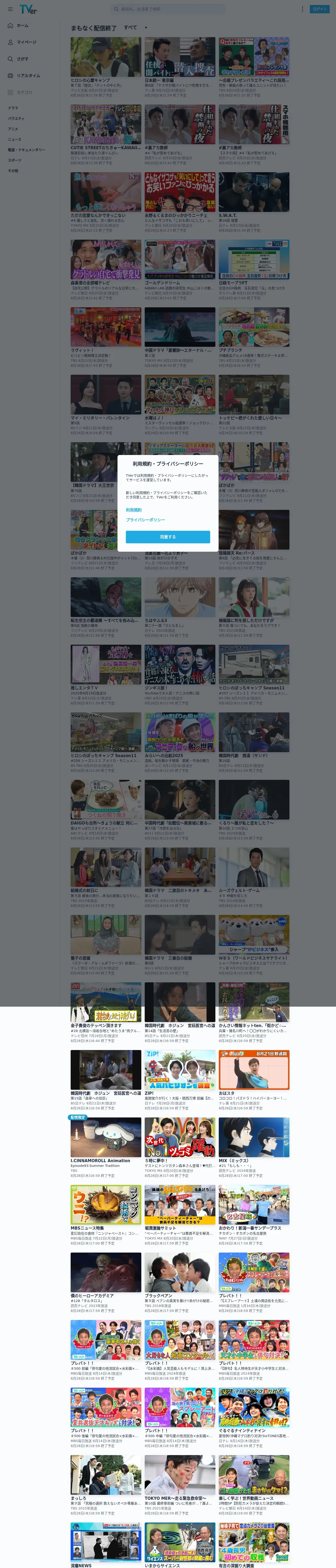The image size is (336, 1568).
Task: Click the home icon in sidebar
Action: point(10,26)
